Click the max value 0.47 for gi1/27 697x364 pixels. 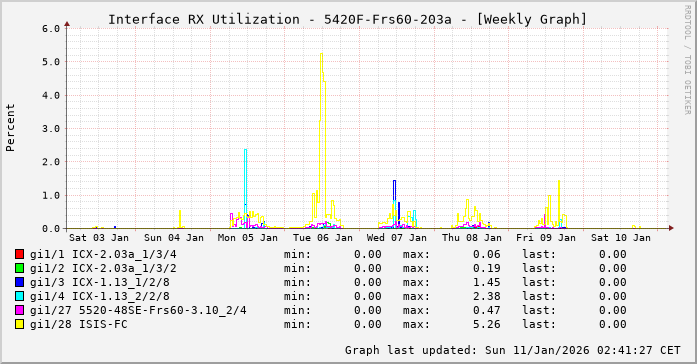tap(486, 310)
